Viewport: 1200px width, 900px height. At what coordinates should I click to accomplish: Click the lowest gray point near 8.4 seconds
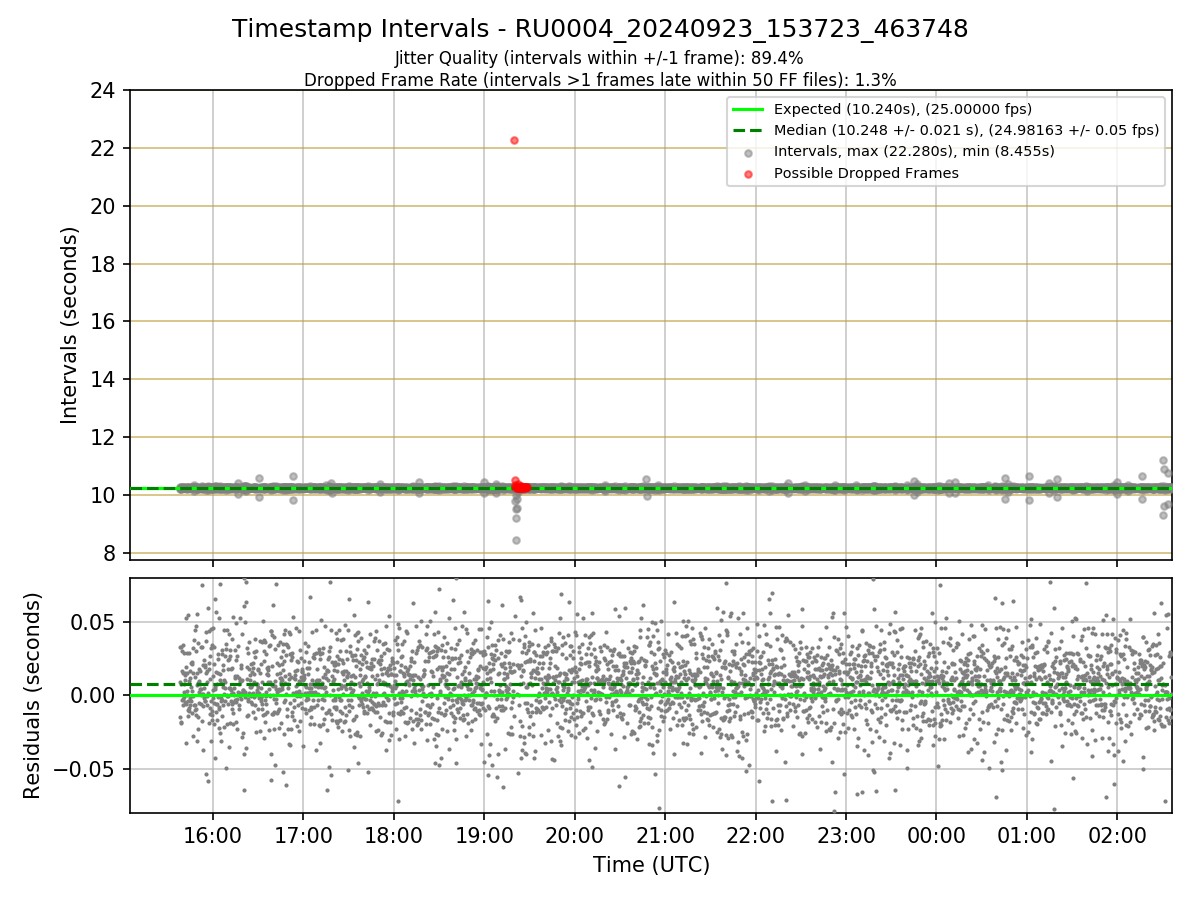pos(516,540)
